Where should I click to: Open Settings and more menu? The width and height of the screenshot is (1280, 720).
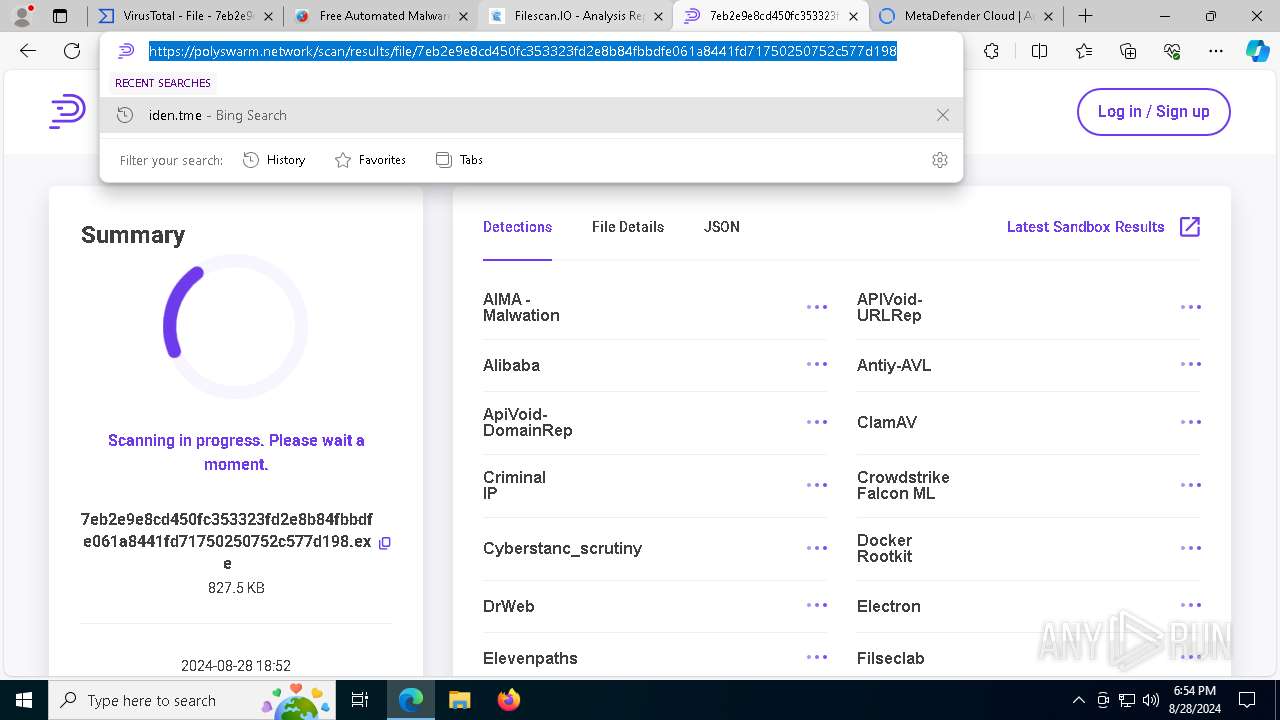click(1216, 52)
